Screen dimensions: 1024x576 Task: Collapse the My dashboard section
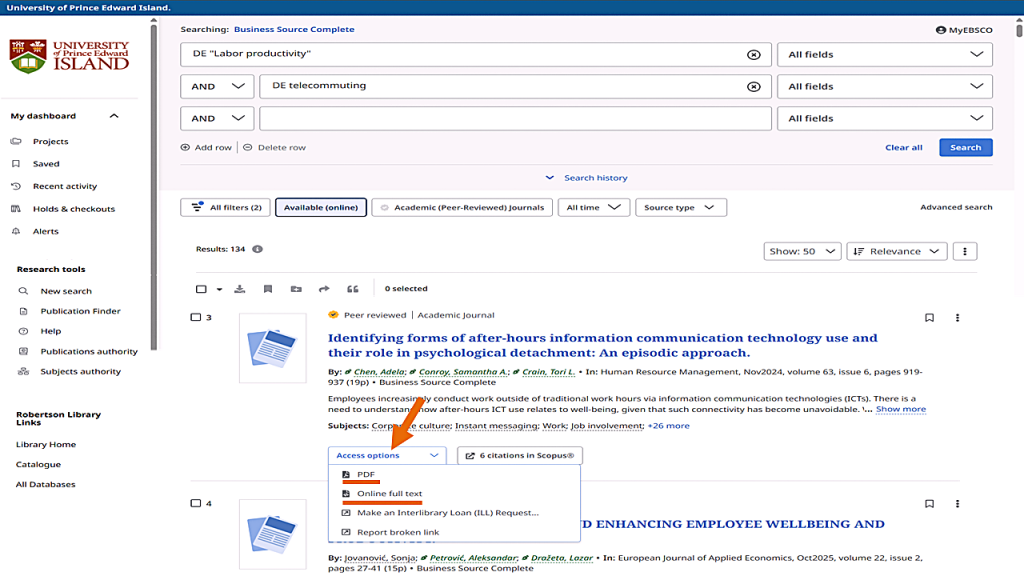114,116
